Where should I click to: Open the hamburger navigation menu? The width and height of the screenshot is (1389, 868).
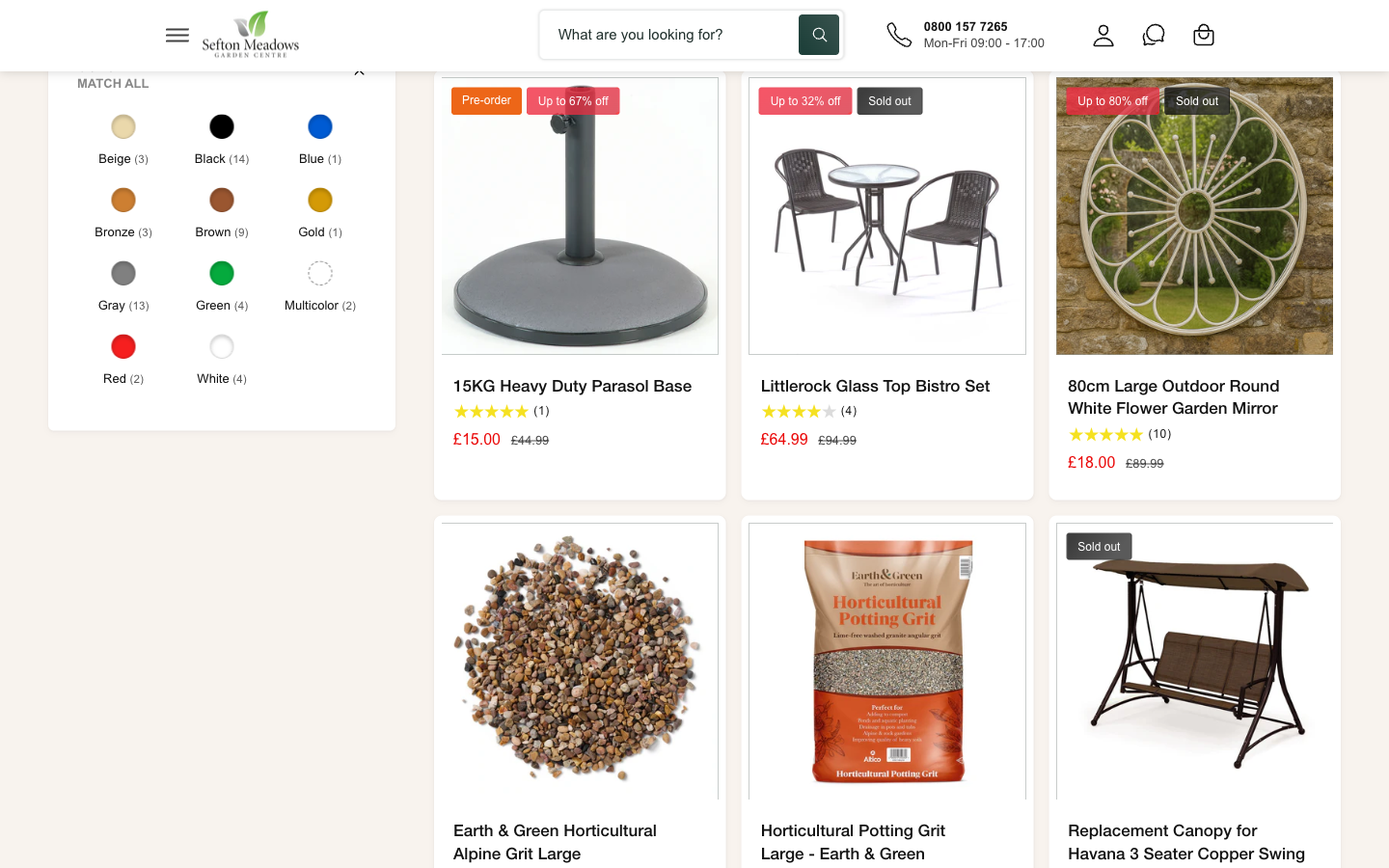[x=177, y=36]
